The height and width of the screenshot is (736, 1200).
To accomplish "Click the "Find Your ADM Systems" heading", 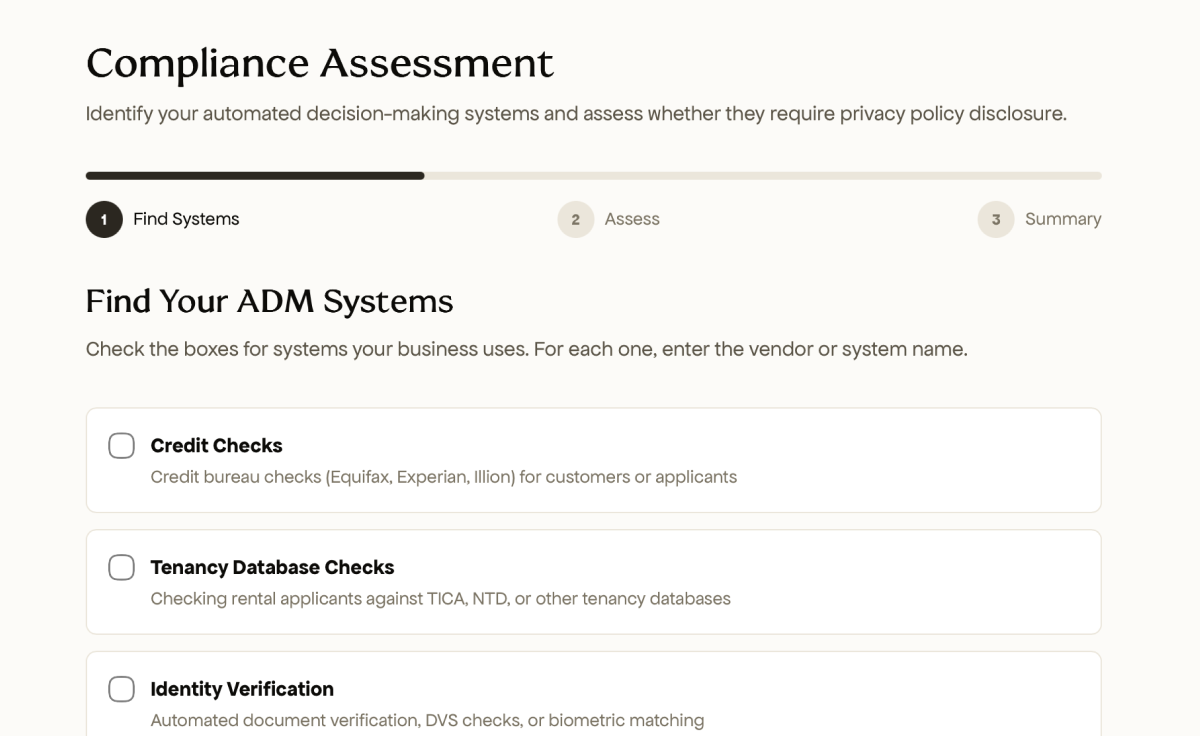I will tap(270, 301).
